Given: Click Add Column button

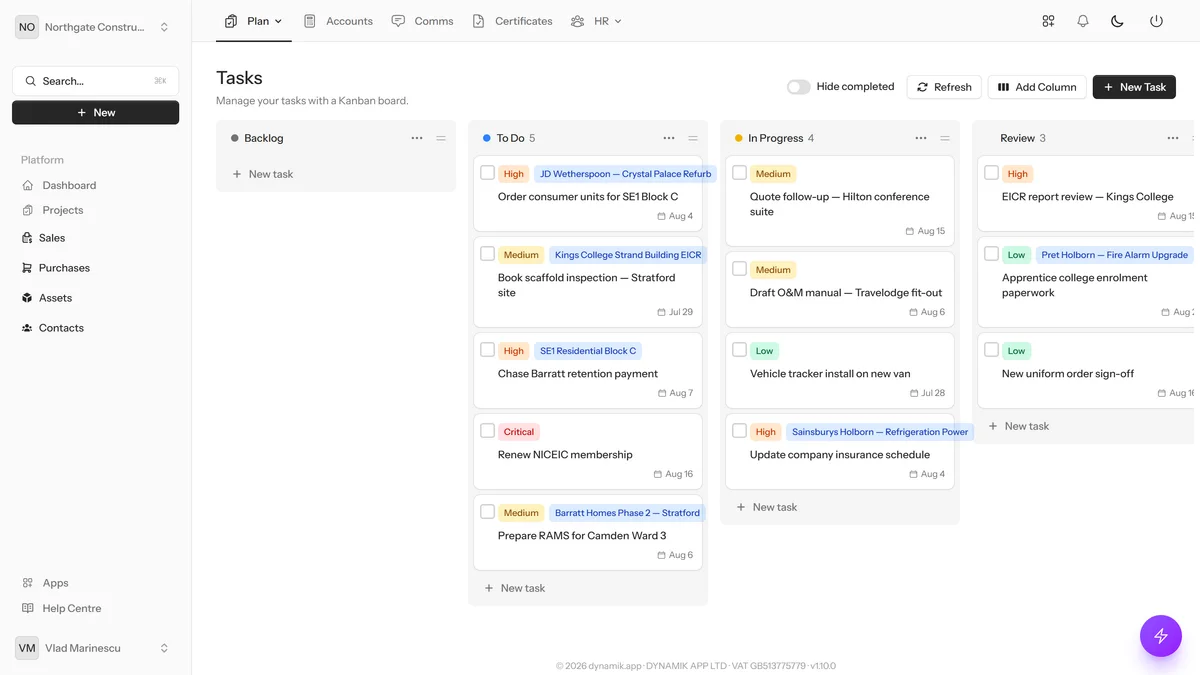Looking at the screenshot, I should click(x=1037, y=87).
